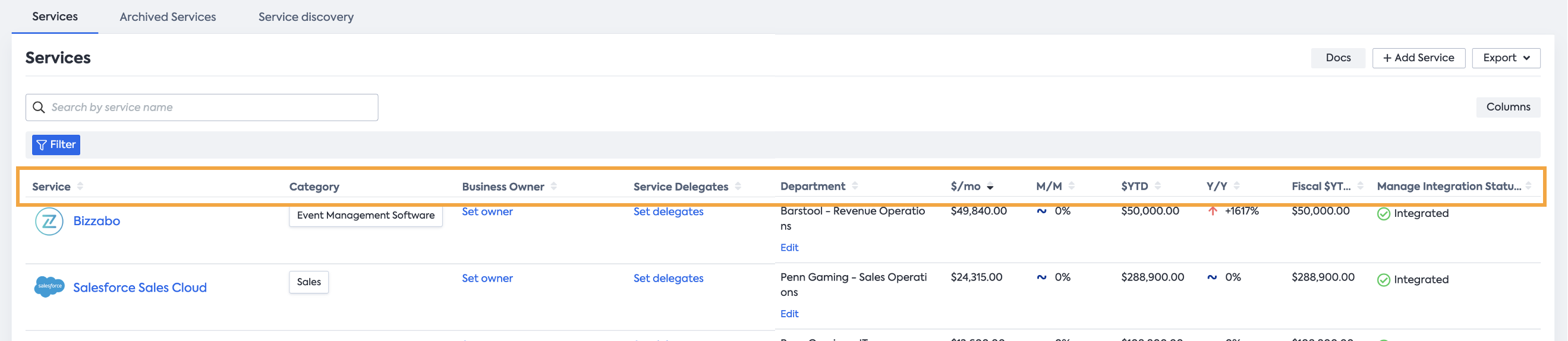Click the Add Service button
This screenshot has height=341, width=1568.
coord(1418,58)
